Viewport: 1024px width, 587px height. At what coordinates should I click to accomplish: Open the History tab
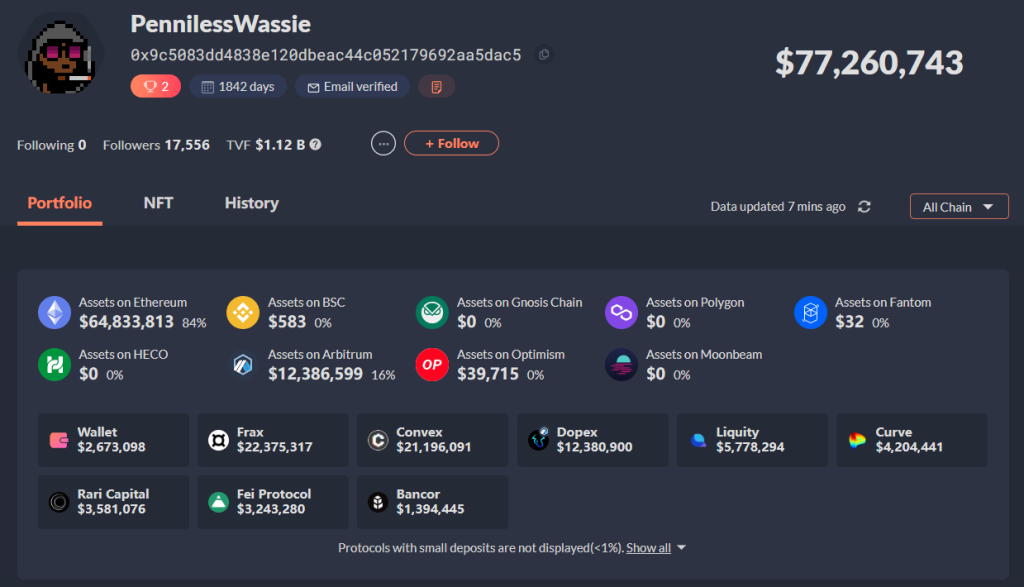[x=251, y=203]
